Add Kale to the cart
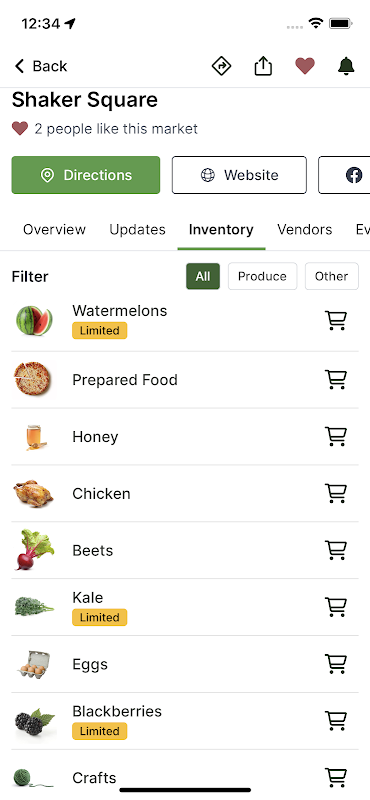The width and height of the screenshot is (370, 800). click(336, 607)
